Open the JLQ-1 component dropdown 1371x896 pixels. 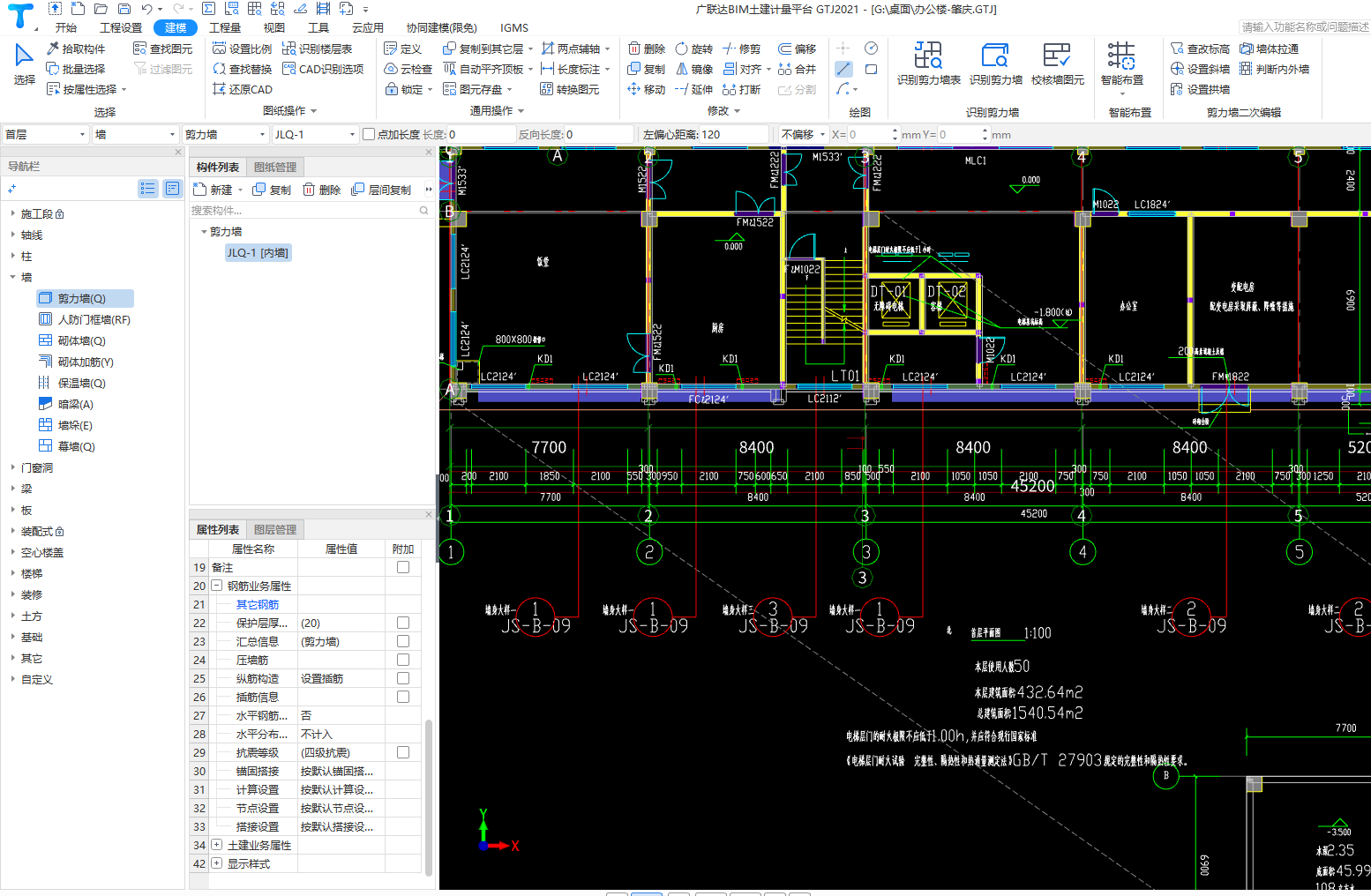(x=314, y=134)
